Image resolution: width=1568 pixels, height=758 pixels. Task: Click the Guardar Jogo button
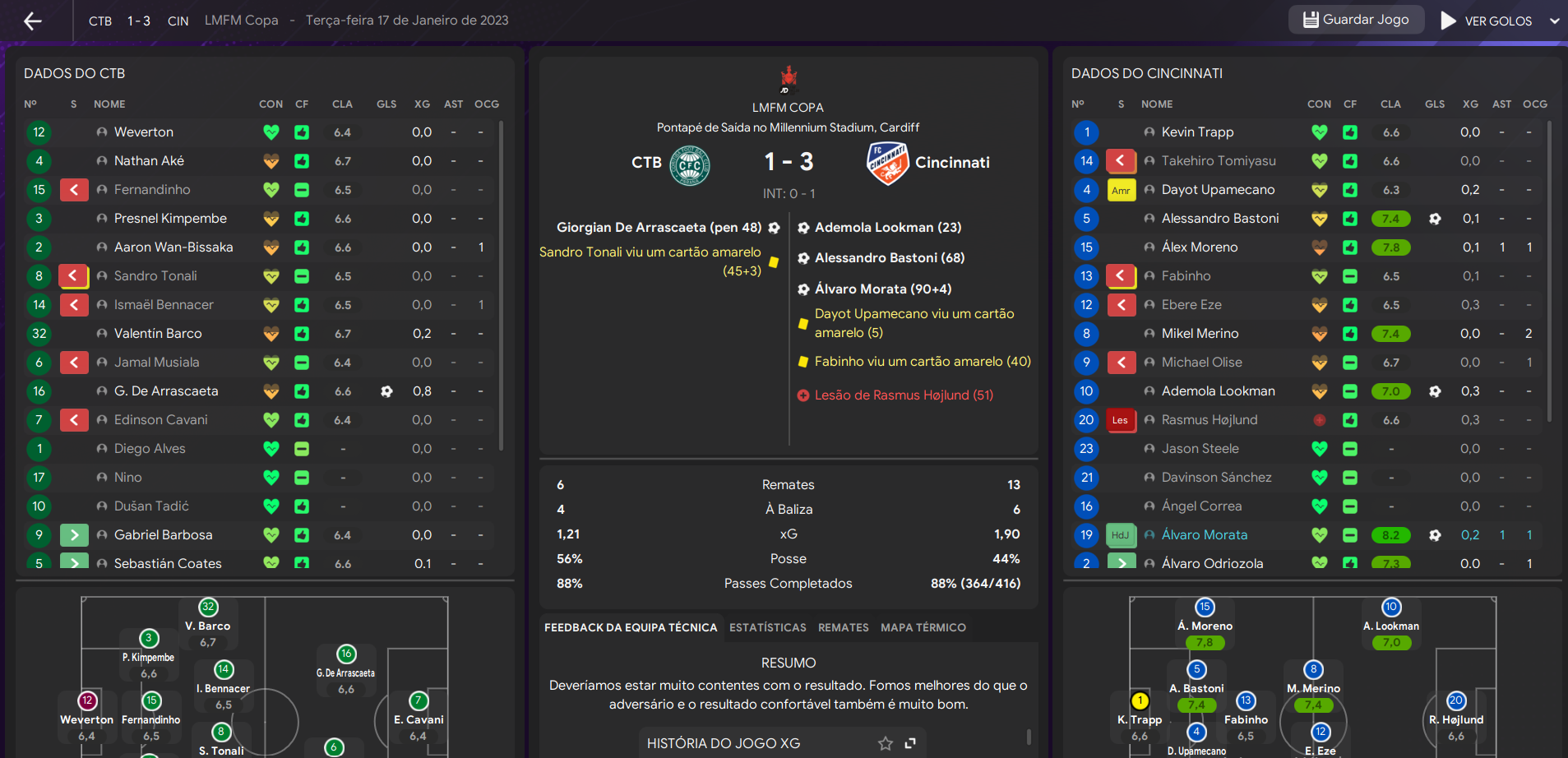pyautogui.click(x=1356, y=20)
